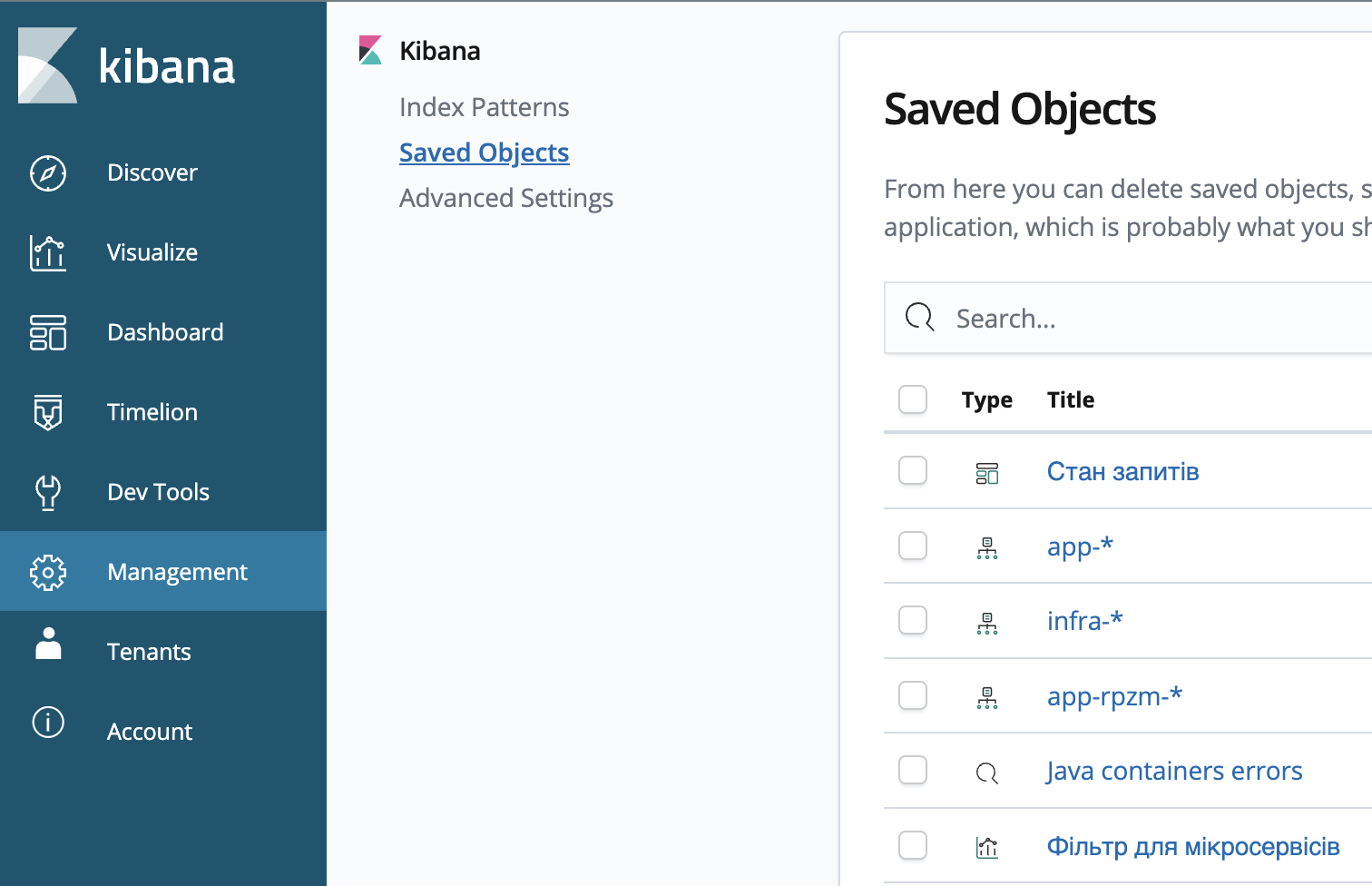This screenshot has height=886, width=1372.
Task: Click the magnifier icon in the search box
Action: (919, 317)
